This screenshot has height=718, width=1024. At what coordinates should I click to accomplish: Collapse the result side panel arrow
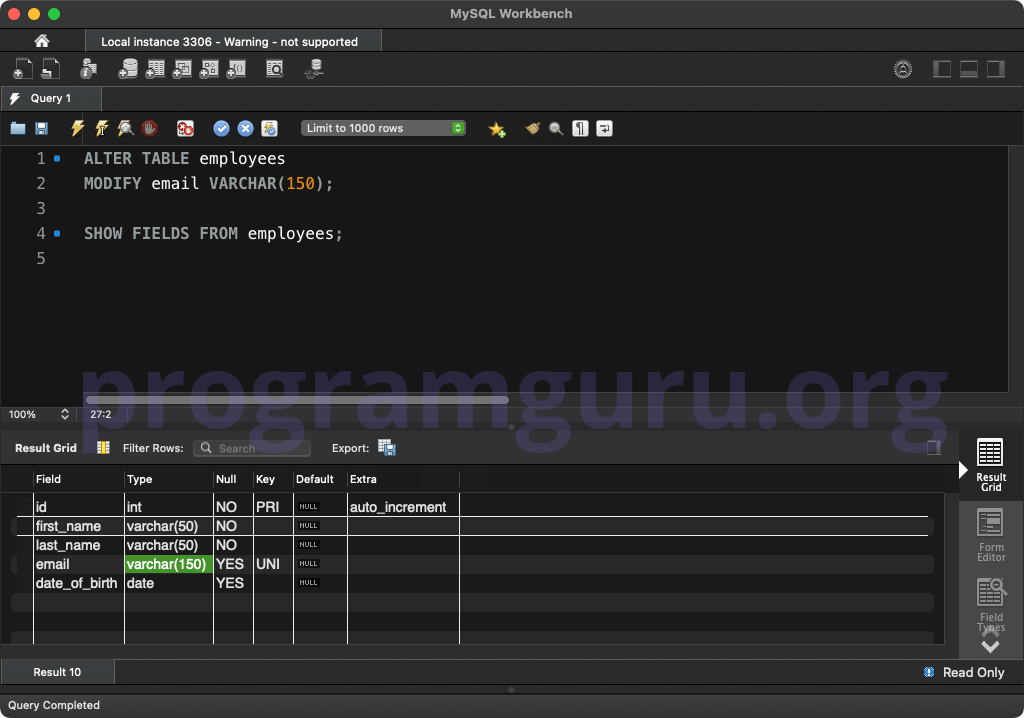click(x=963, y=470)
